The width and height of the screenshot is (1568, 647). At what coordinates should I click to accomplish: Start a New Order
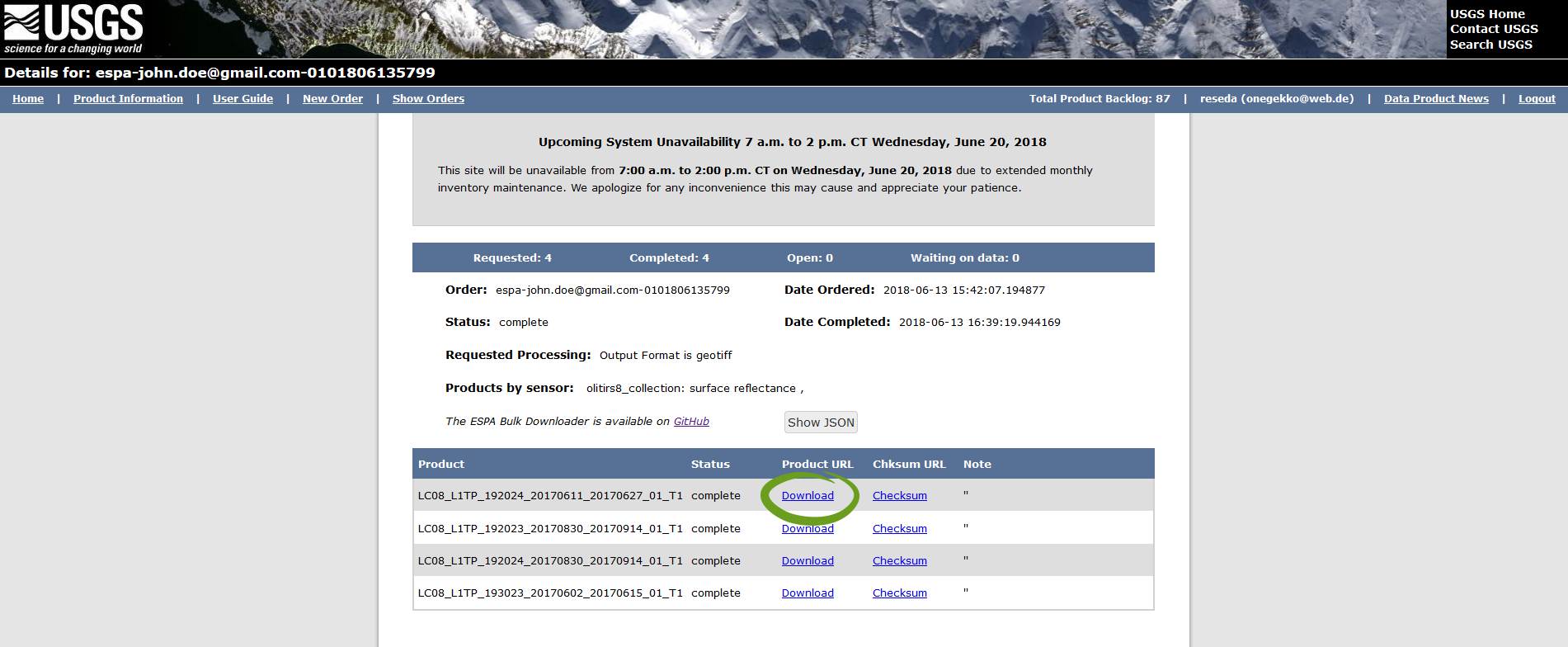(332, 99)
